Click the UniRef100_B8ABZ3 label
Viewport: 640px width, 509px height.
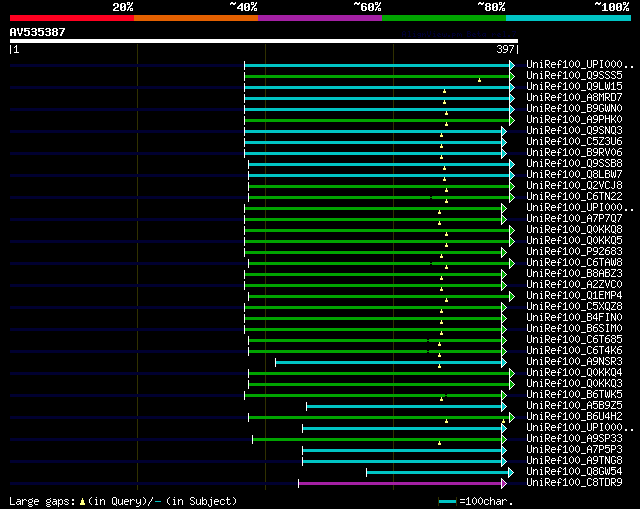pos(574,274)
